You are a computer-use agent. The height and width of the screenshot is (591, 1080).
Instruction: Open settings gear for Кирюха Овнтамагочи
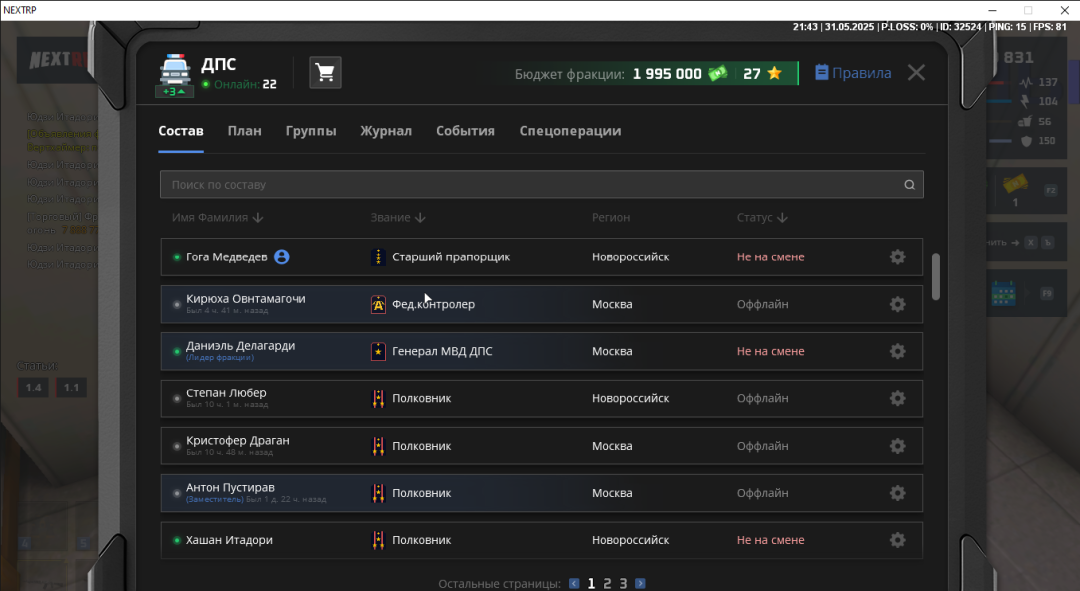[897, 304]
